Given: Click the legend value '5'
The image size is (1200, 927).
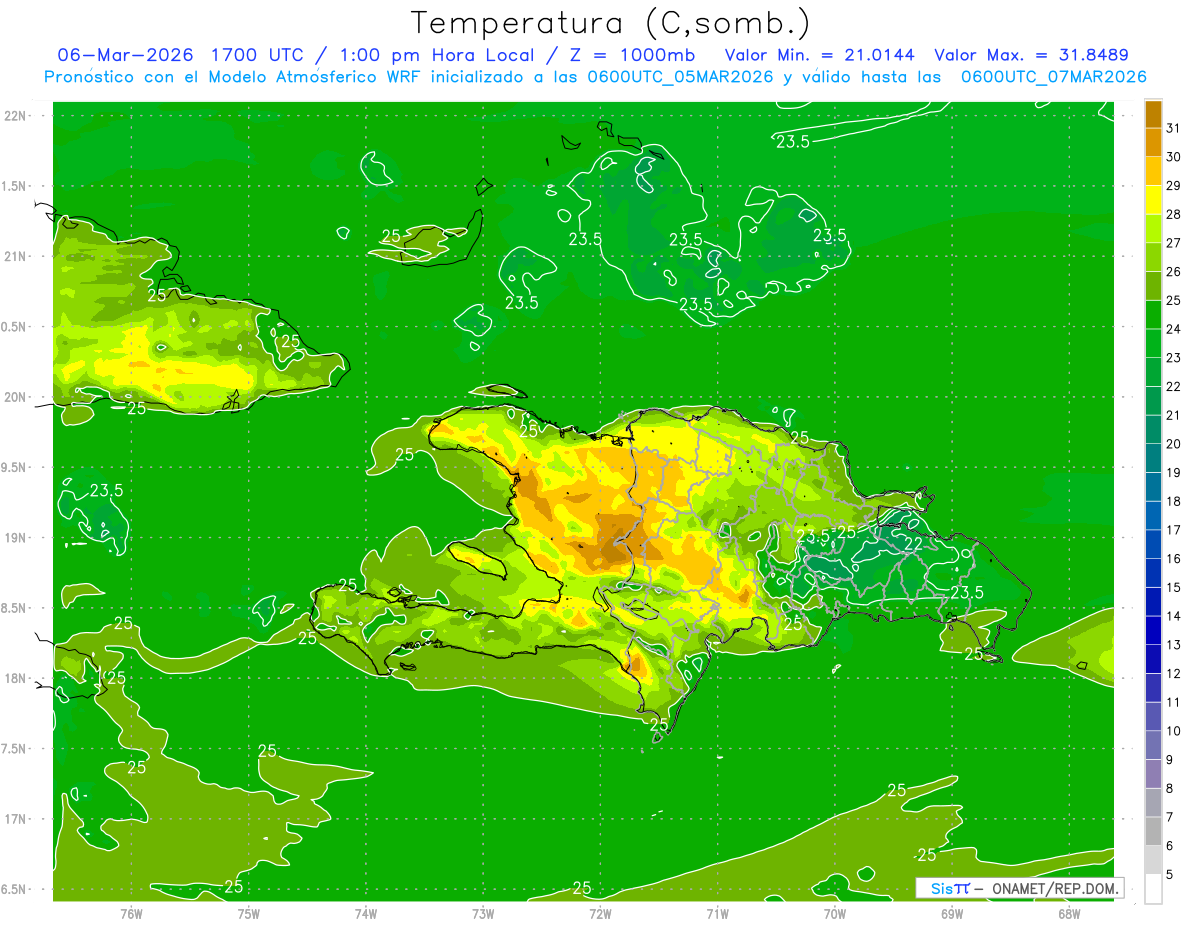Looking at the screenshot, I should pyautogui.click(x=1170, y=875).
